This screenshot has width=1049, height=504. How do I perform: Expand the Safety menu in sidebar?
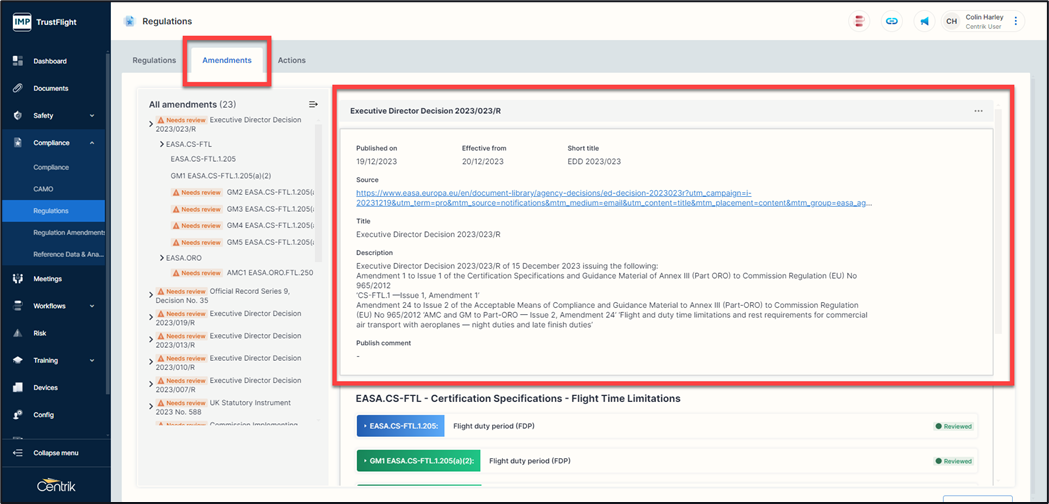[x=92, y=116]
